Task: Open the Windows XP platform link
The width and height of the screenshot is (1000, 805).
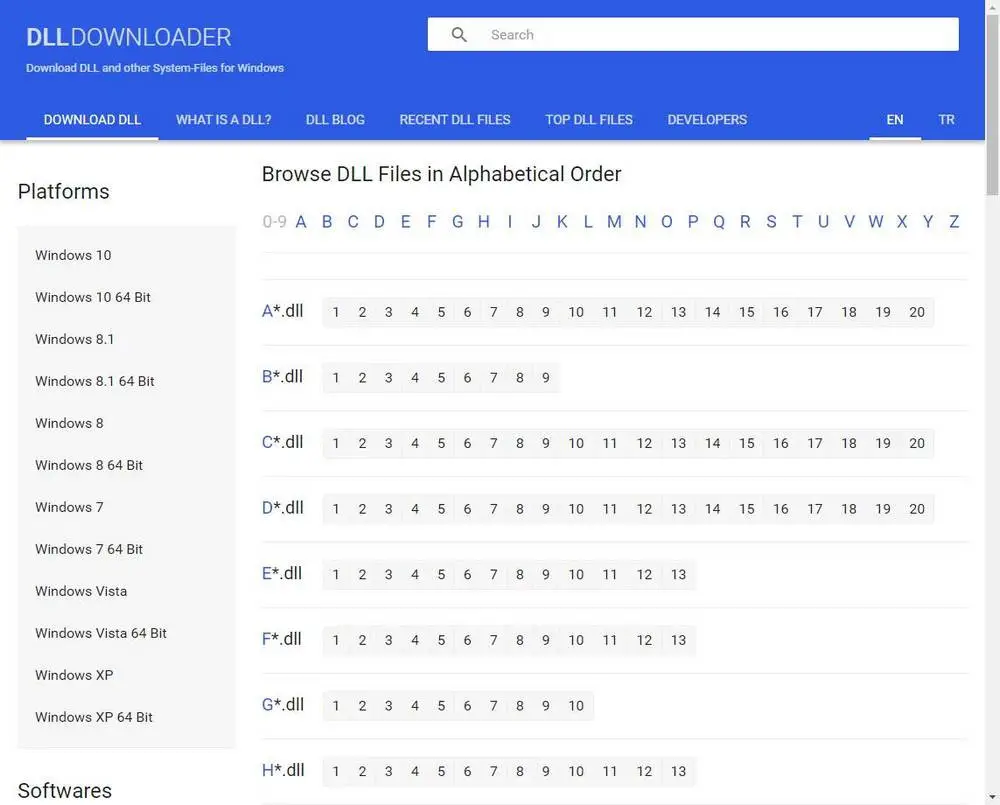Action: [75, 676]
